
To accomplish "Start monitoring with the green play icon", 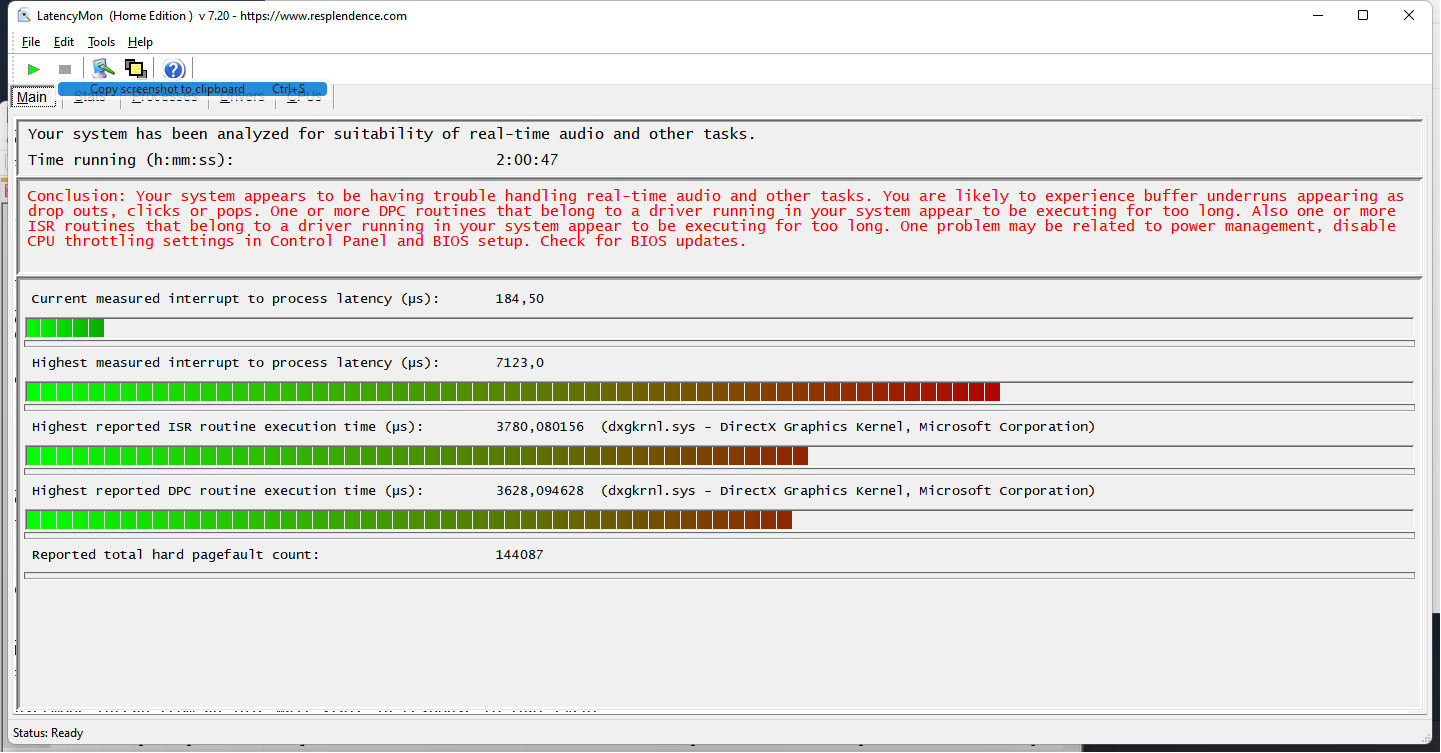I will point(34,69).
